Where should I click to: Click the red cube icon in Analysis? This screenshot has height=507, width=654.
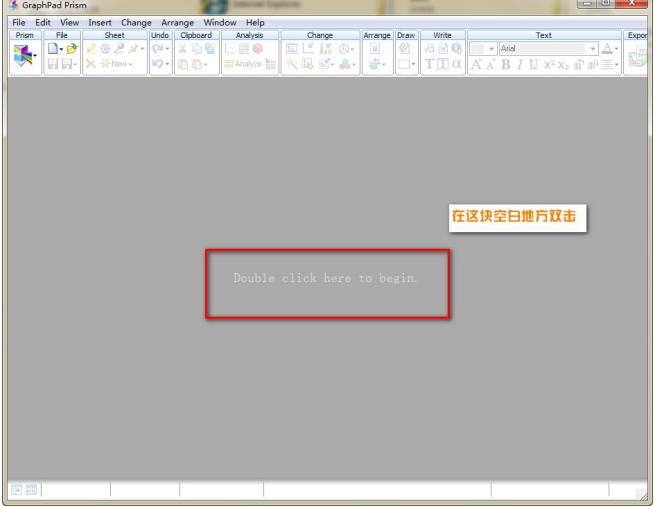[258, 48]
